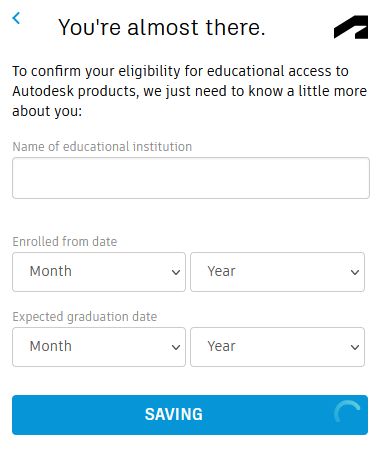Click the chevron on Enrolled from Month
381x461 pixels.
click(176, 272)
